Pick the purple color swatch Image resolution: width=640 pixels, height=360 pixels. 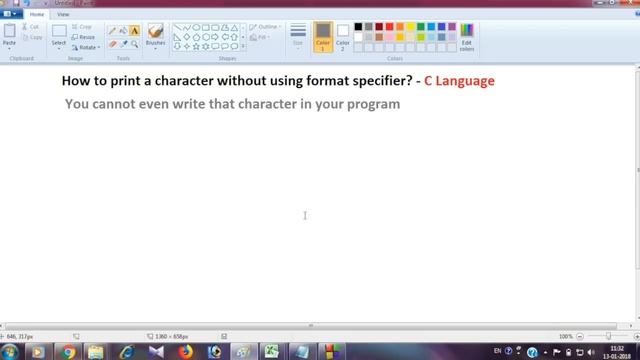point(452,27)
